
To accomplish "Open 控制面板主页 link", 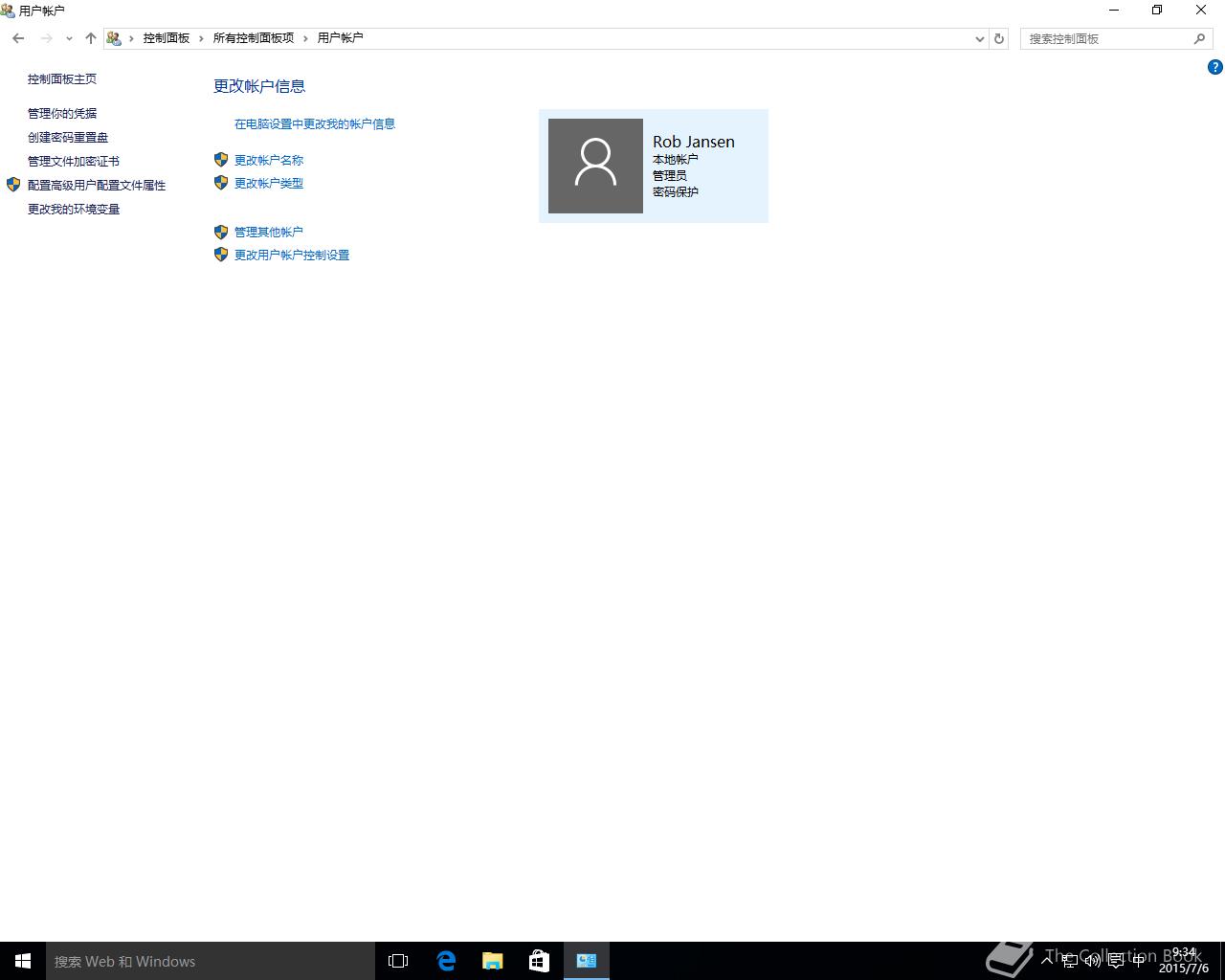I will (62, 79).
